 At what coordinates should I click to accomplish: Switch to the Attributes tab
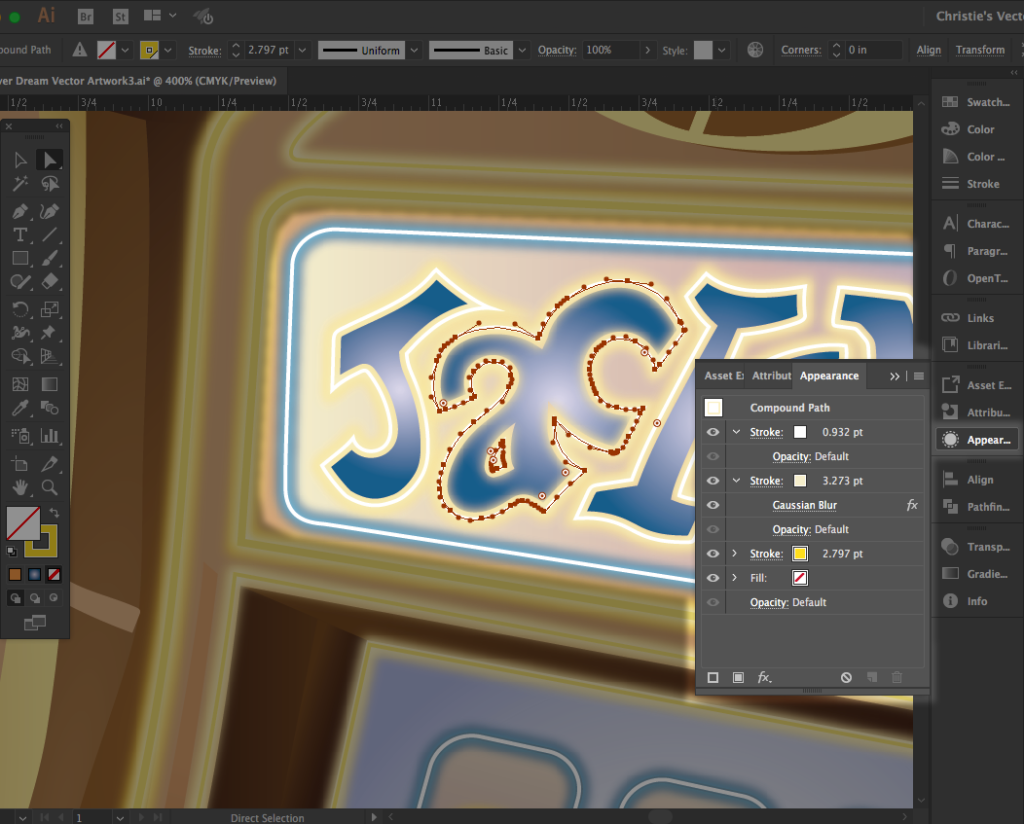770,376
